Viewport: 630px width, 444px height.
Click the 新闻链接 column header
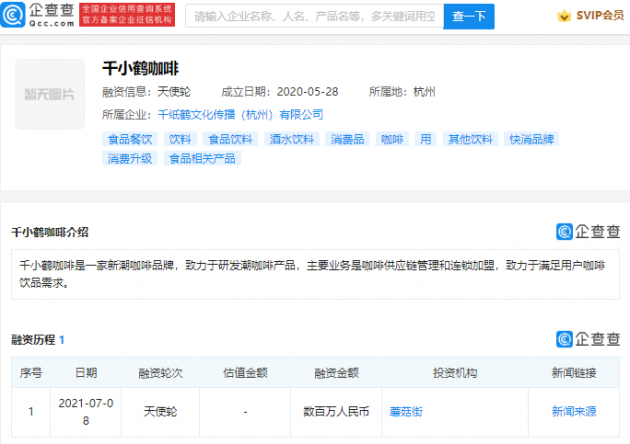[574, 373]
